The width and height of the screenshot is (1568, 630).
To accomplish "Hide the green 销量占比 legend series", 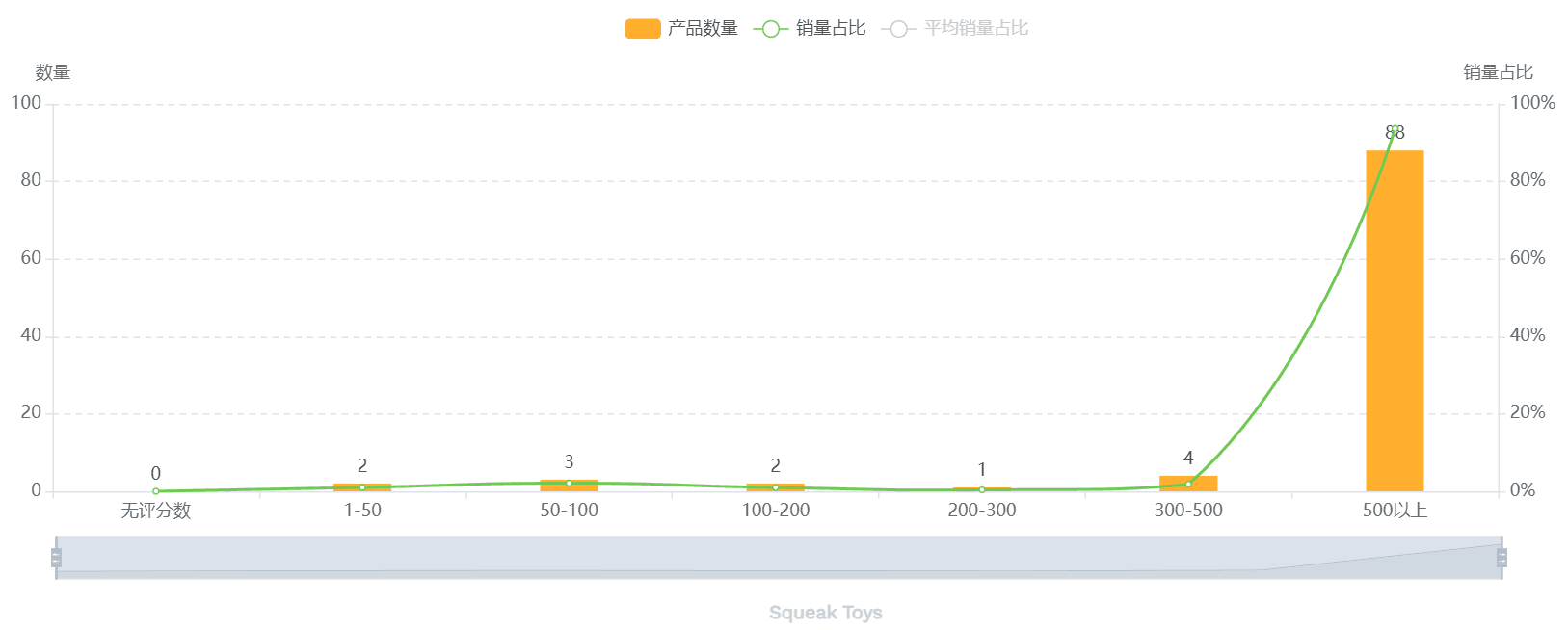I will (810, 29).
